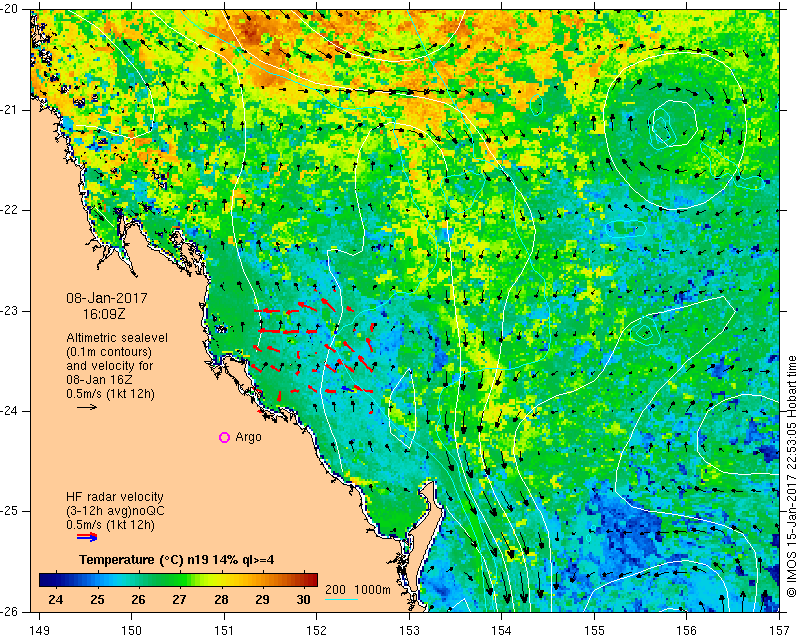Click the 'Altimetric sealevel' legend line
The height and width of the screenshot is (640, 800).
[x=117, y=338]
